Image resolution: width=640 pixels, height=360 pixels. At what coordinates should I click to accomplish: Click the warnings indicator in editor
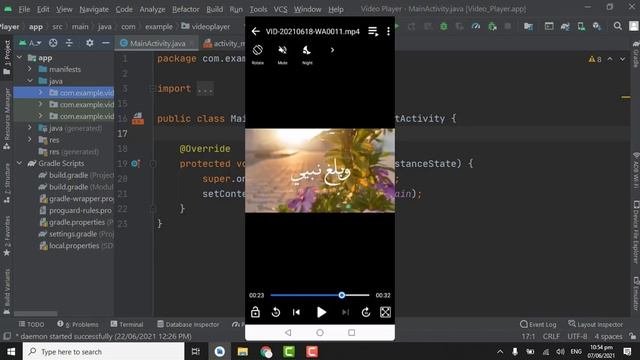pos(595,59)
